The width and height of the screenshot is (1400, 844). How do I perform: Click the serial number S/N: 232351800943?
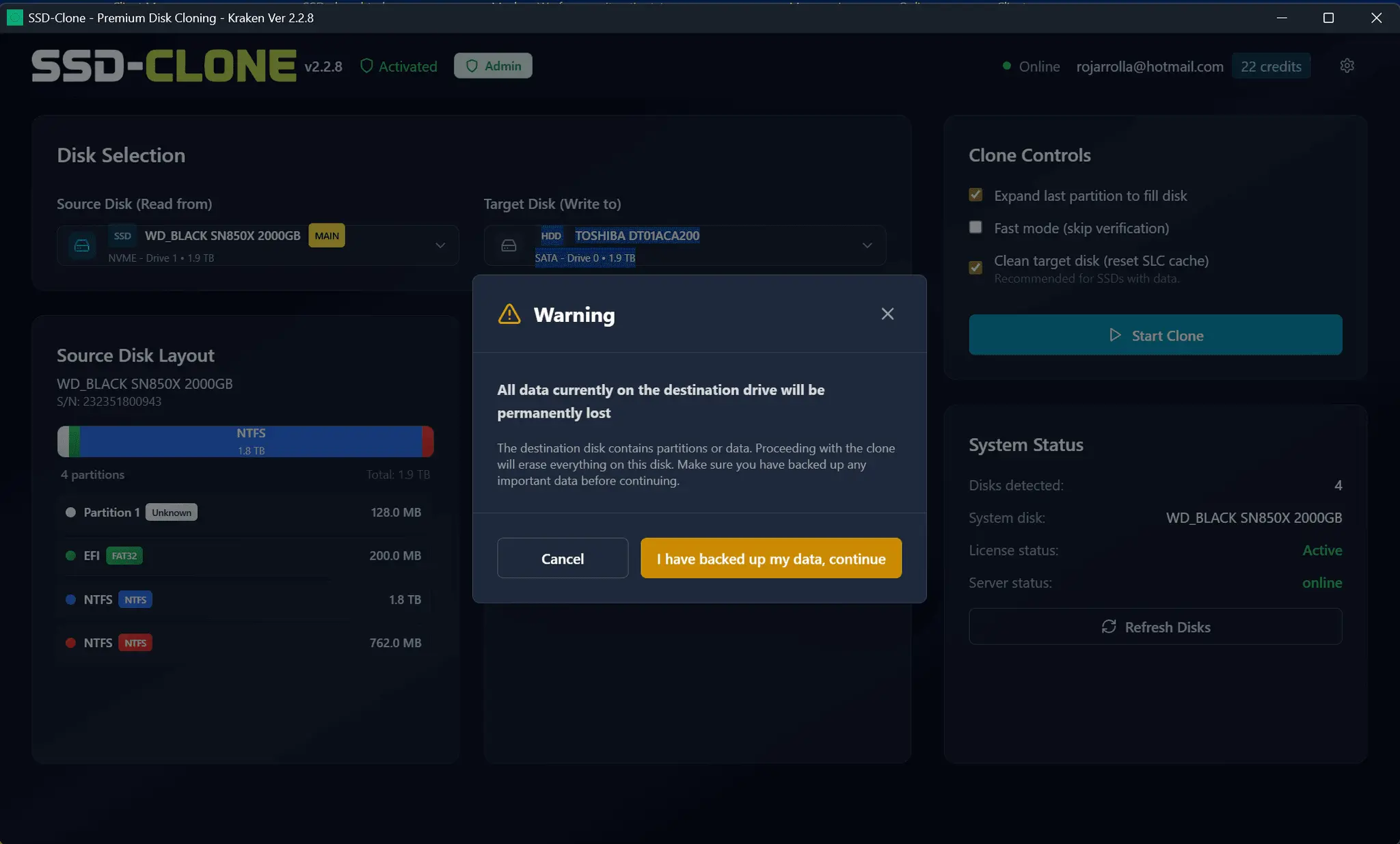click(x=109, y=402)
